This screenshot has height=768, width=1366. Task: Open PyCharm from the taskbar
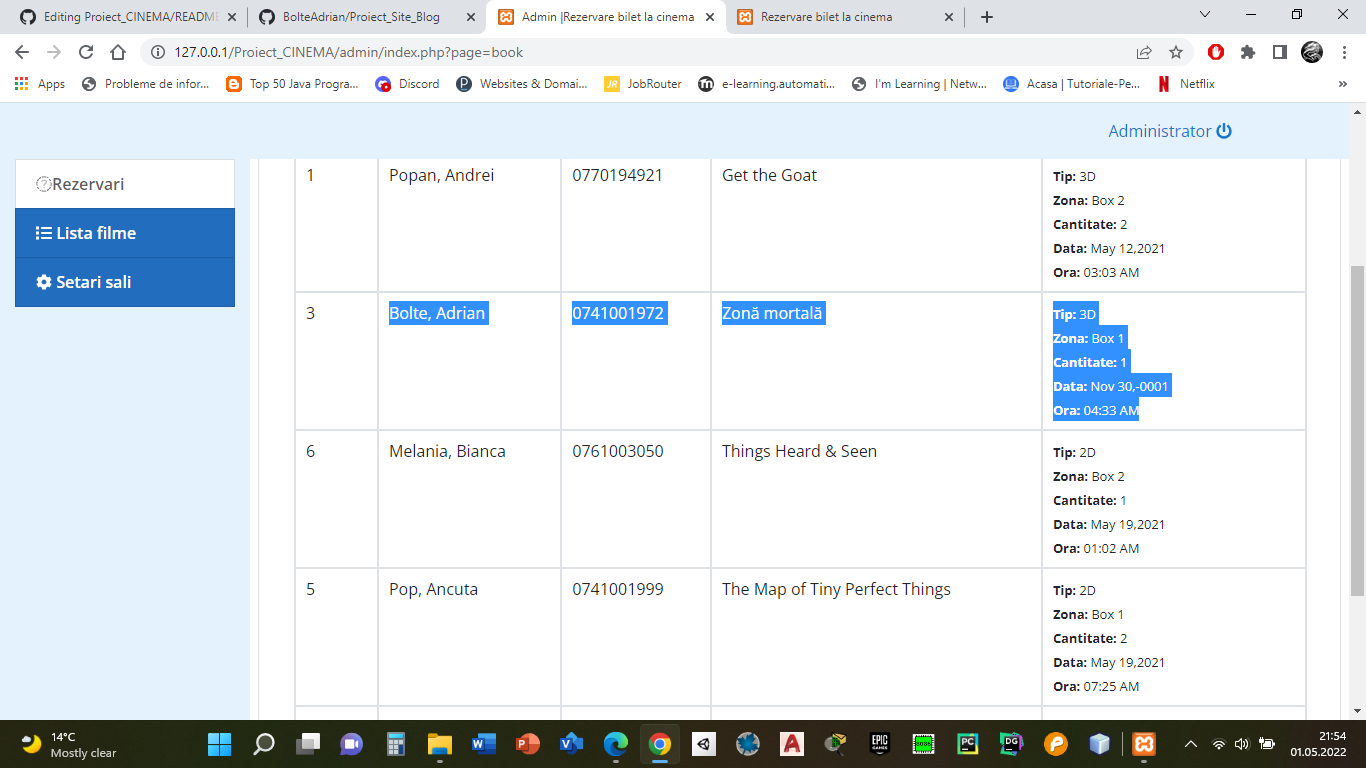967,744
